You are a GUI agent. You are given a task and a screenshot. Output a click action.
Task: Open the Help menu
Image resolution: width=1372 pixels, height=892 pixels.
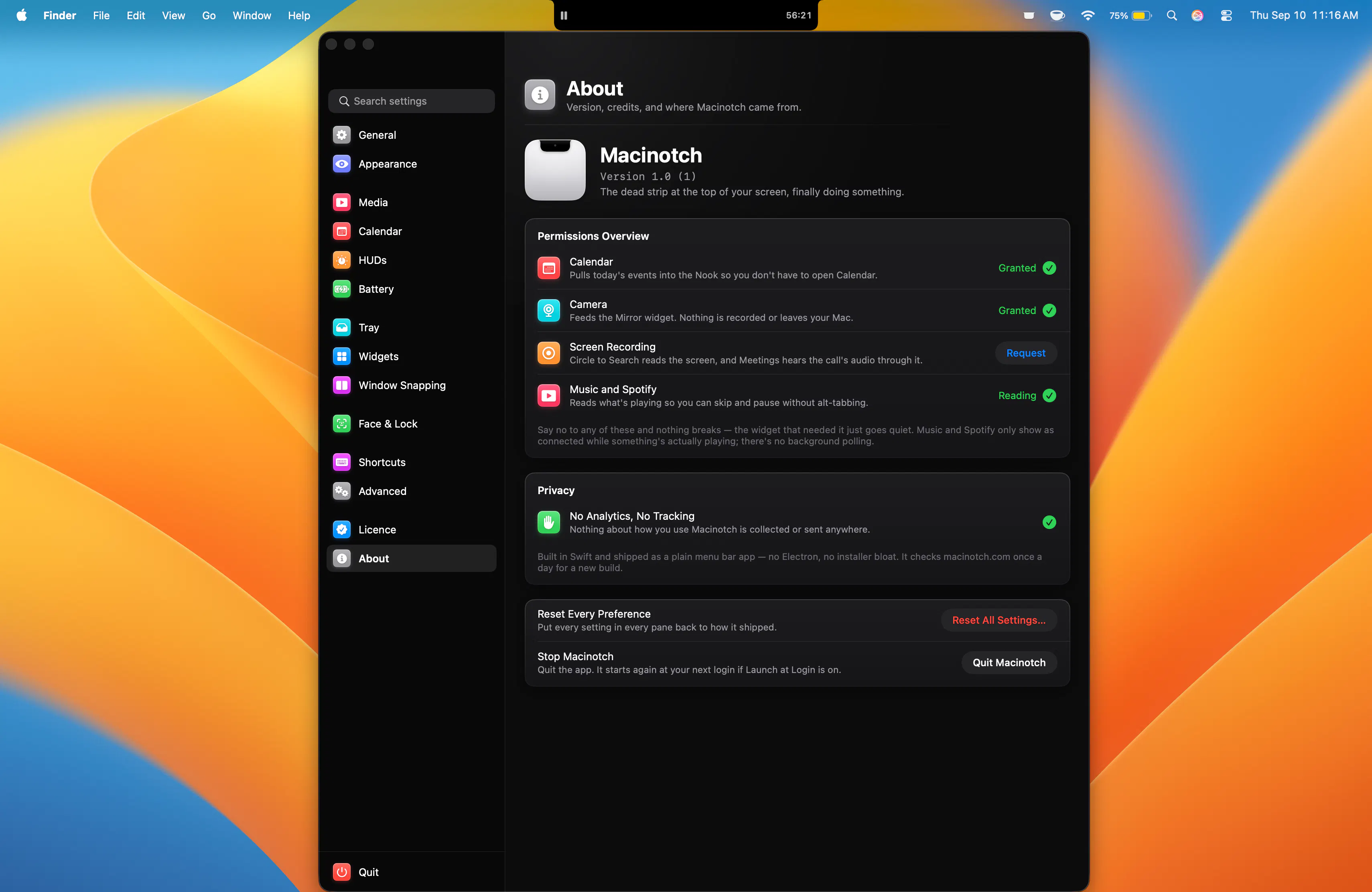click(x=299, y=16)
